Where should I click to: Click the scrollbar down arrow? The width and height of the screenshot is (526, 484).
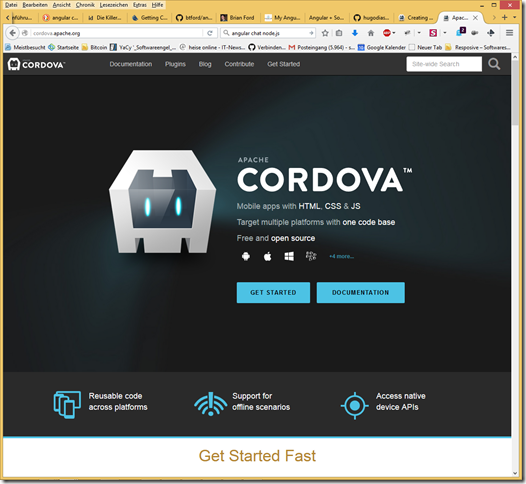pos(515,473)
